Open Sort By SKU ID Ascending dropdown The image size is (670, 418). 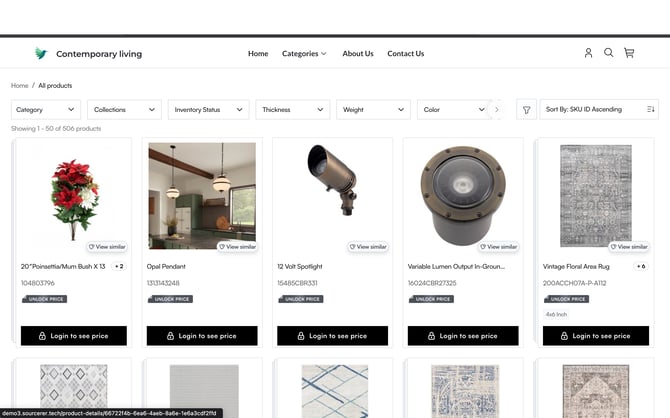point(598,110)
